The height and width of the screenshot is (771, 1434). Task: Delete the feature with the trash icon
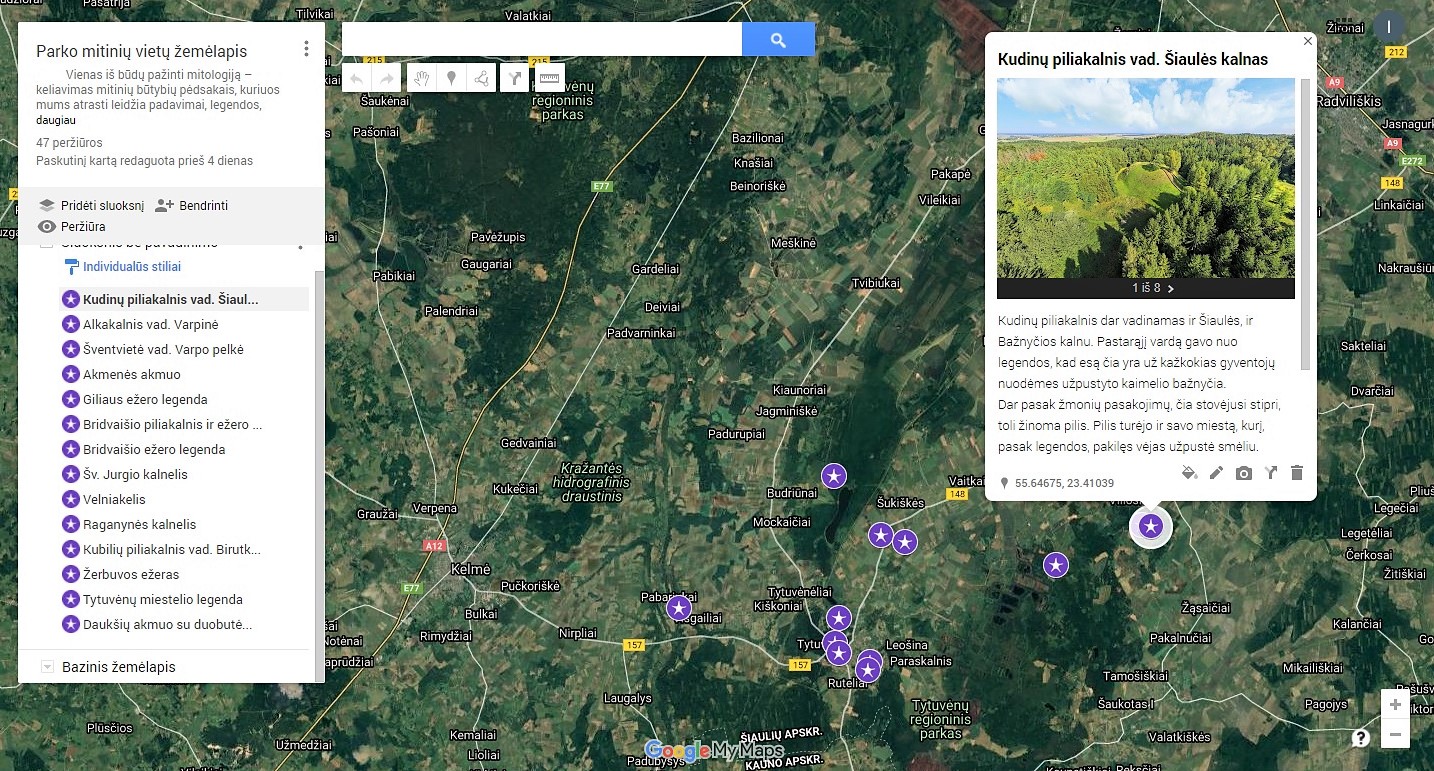[1297, 473]
